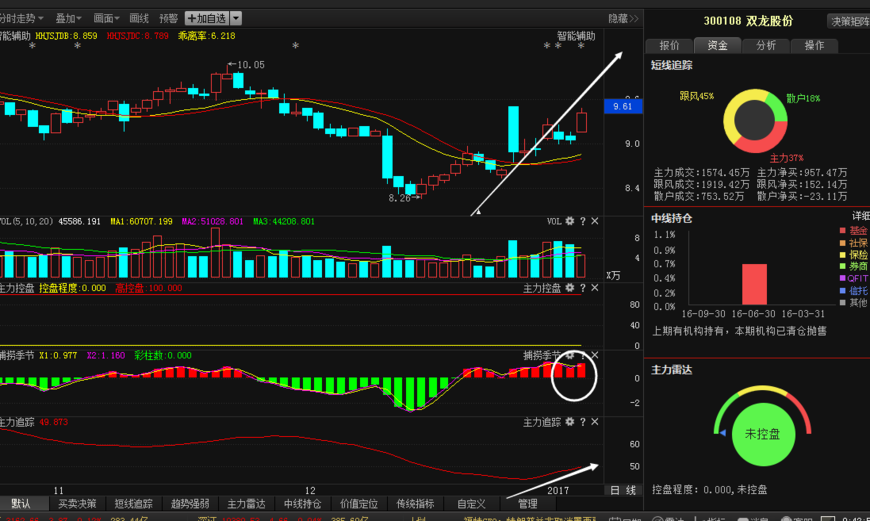Click the 主力37% donut label
Viewport: 870px width, 521px height.
[786, 158]
